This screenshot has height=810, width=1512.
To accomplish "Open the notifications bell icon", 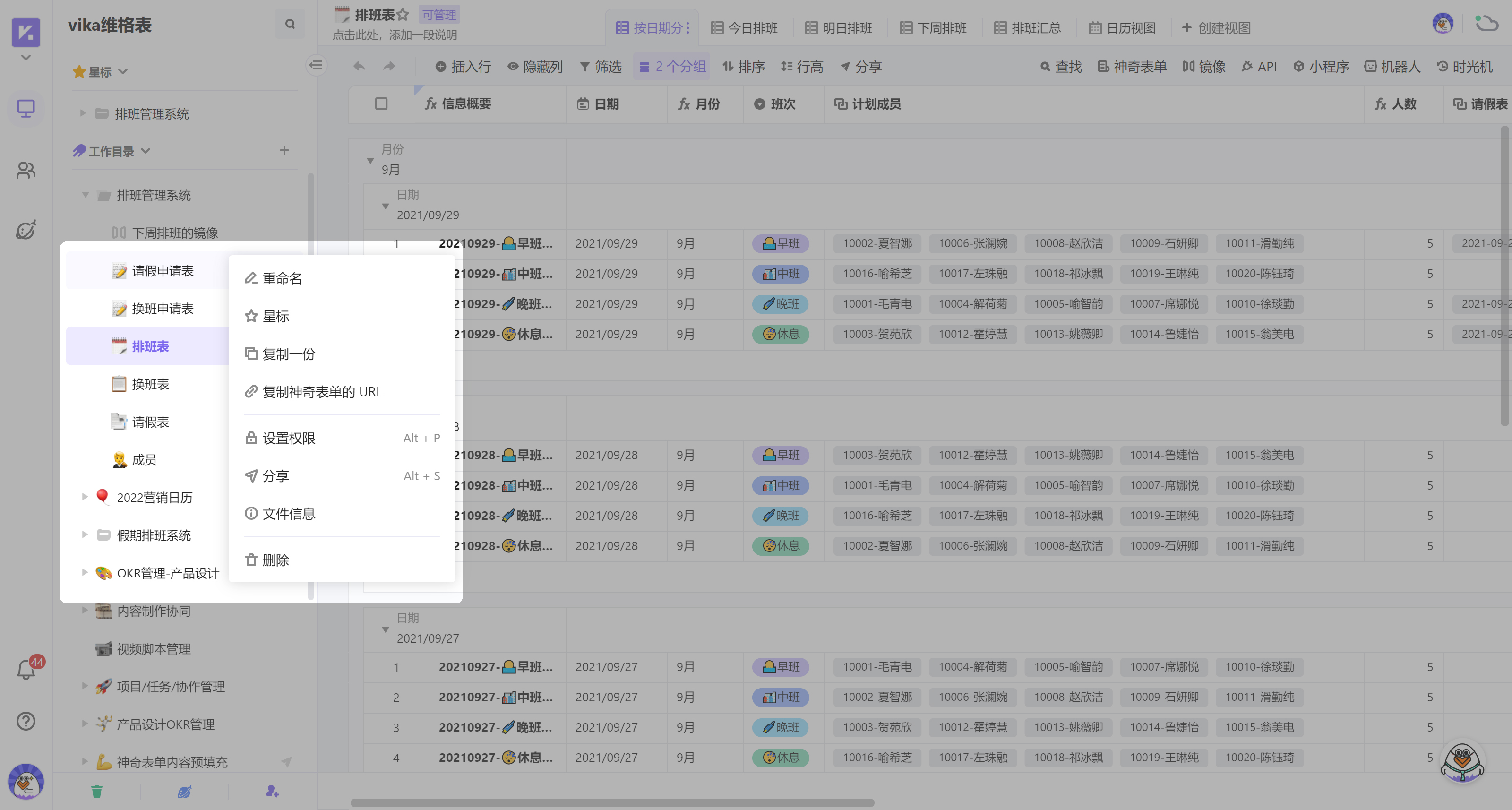I will [26, 670].
